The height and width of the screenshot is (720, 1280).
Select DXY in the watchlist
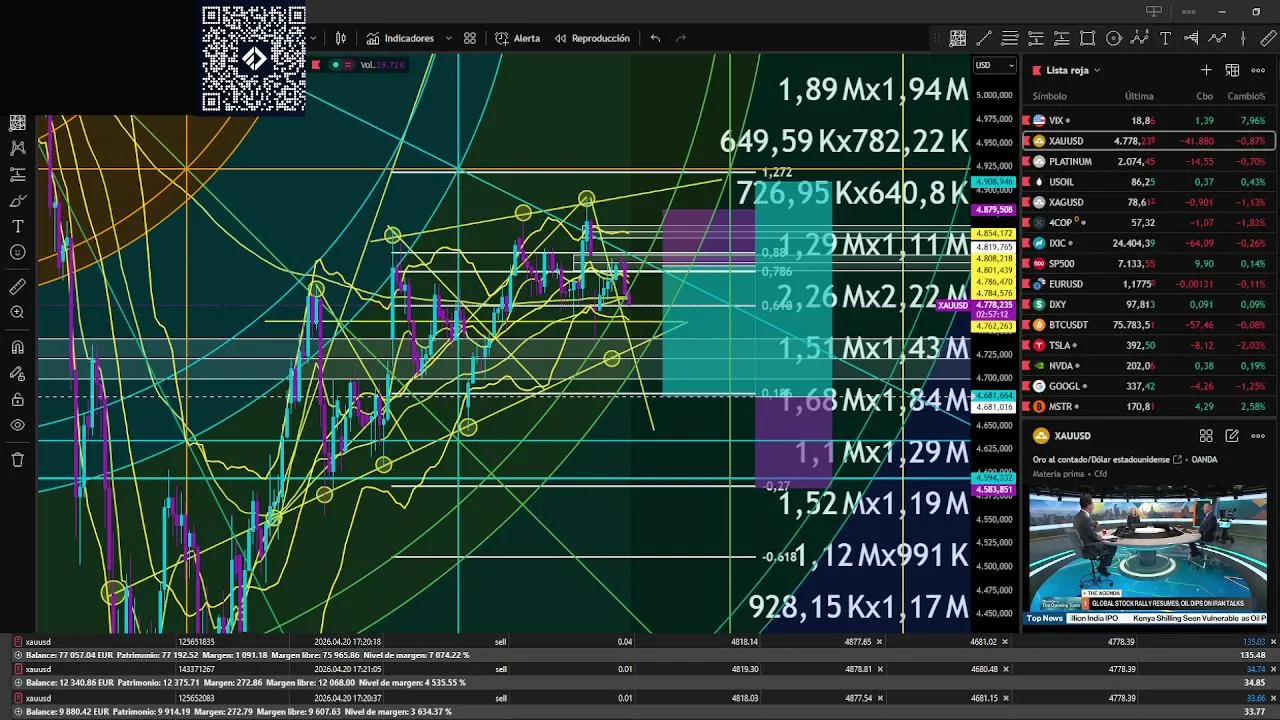[x=1149, y=304]
